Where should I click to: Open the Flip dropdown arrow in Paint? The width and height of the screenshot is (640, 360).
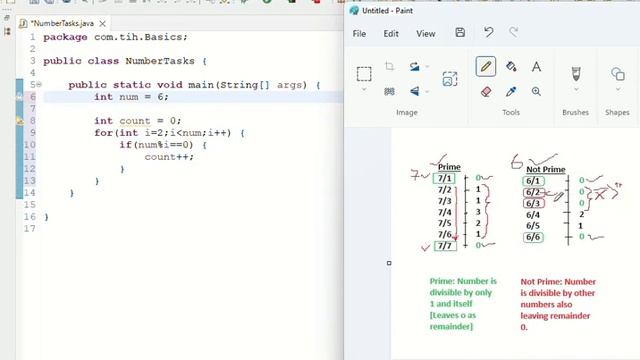[427, 92]
